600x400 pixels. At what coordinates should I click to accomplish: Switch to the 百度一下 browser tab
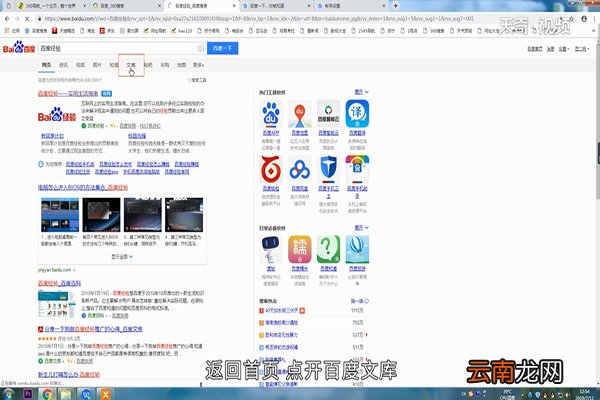276,6
